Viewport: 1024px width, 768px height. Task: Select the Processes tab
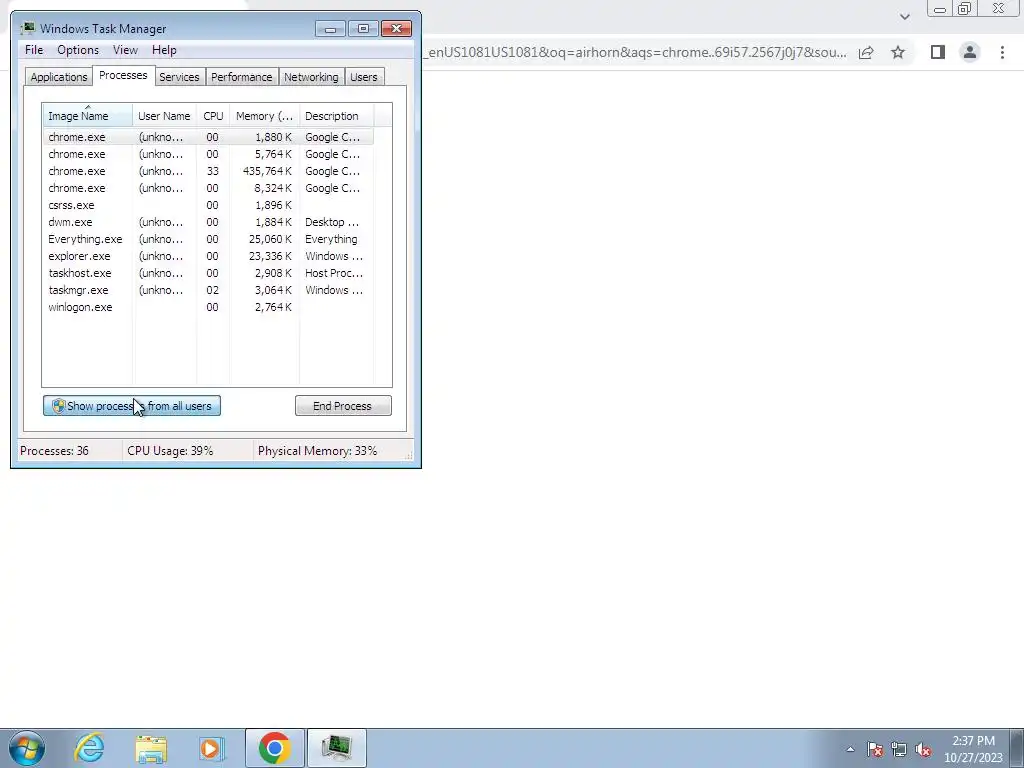click(123, 75)
